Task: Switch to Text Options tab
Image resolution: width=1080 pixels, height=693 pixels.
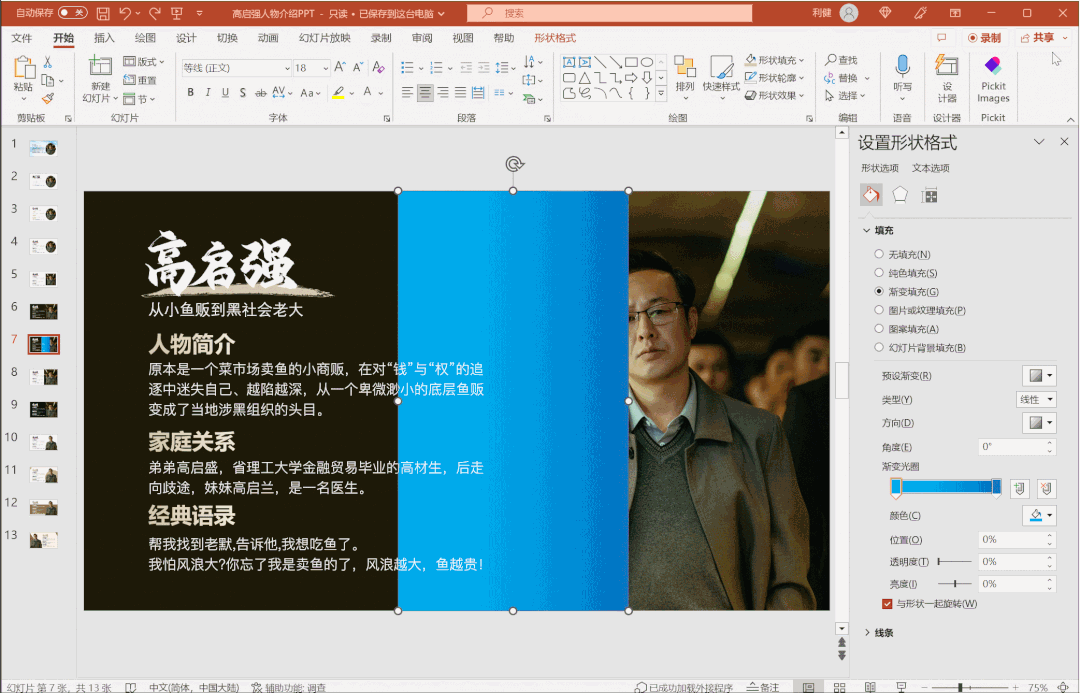Action: pos(931,168)
